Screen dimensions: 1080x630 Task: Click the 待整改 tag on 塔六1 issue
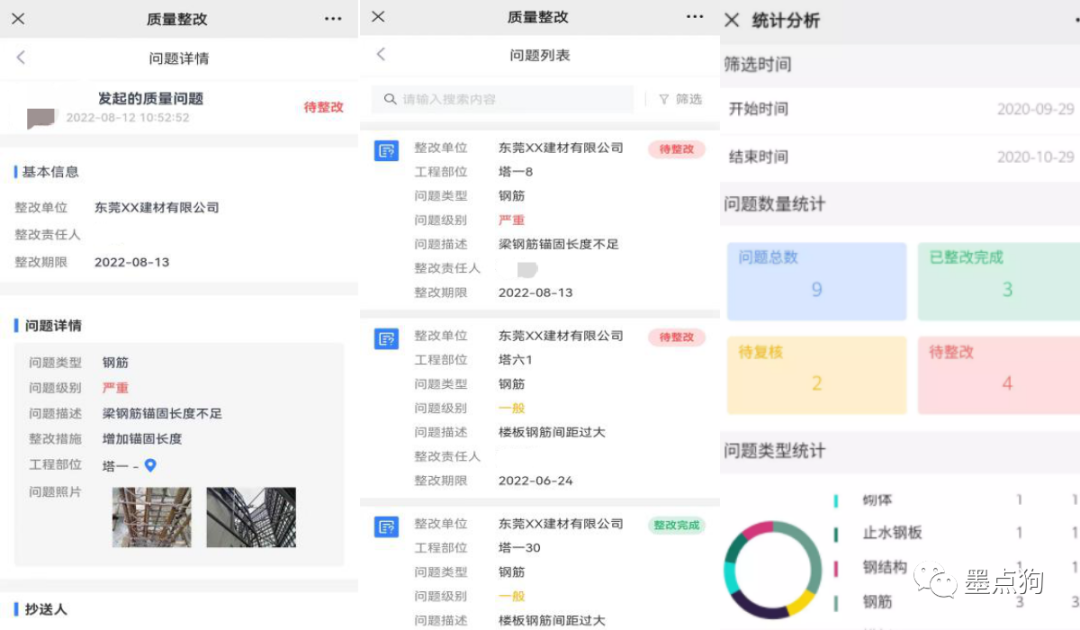pyautogui.click(x=676, y=338)
